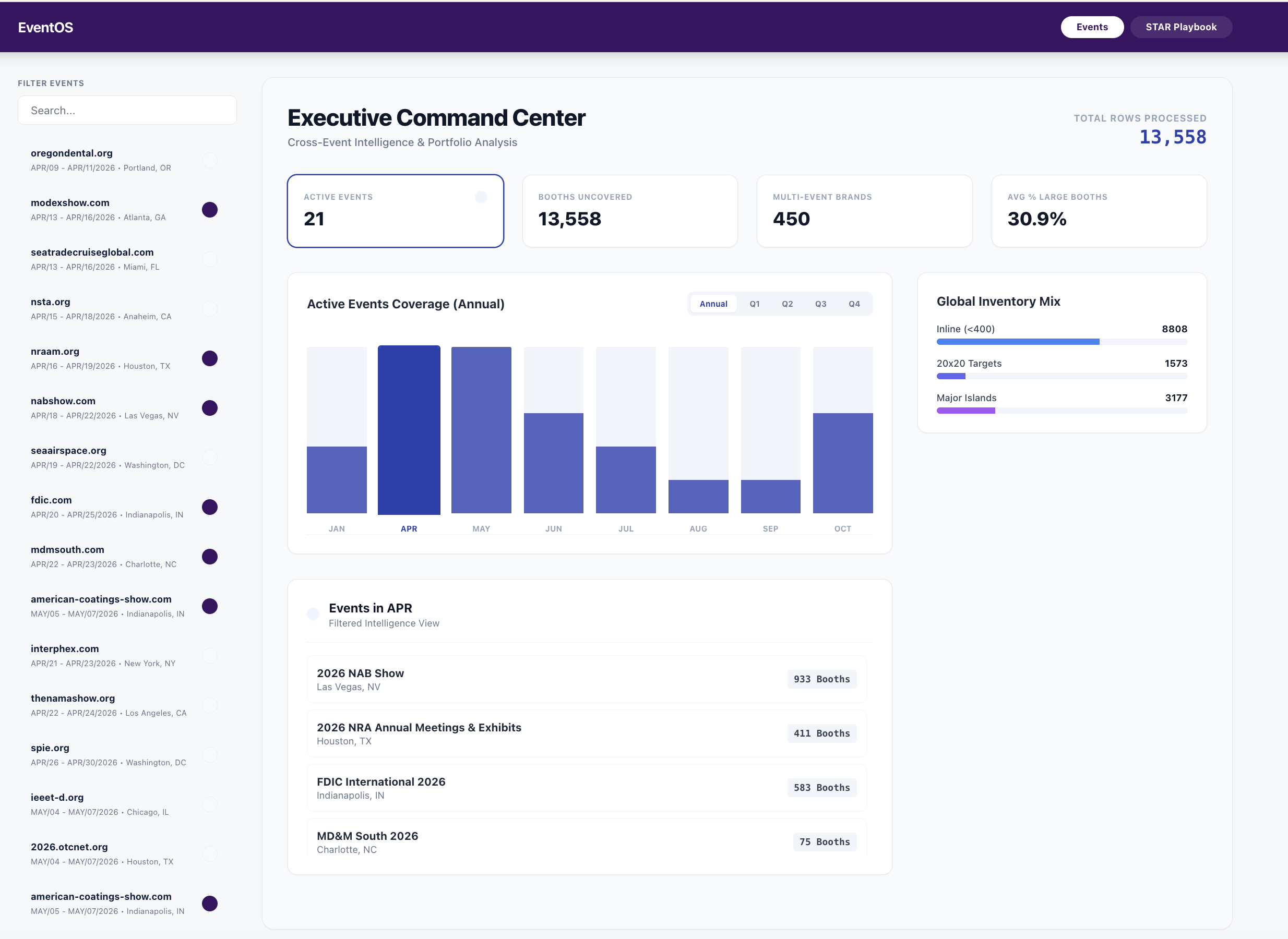
Task: Enable the interphex.com event circle
Action: click(x=210, y=656)
